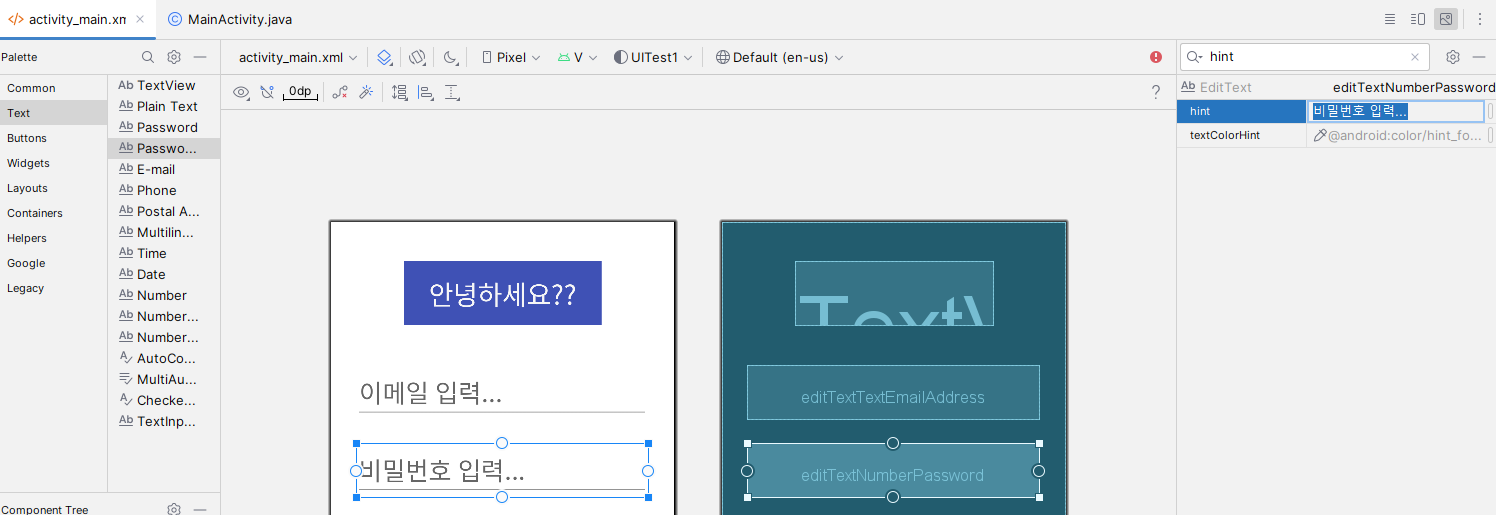Minimize the Component Tree panel
The image size is (1496, 515).
tap(200, 509)
